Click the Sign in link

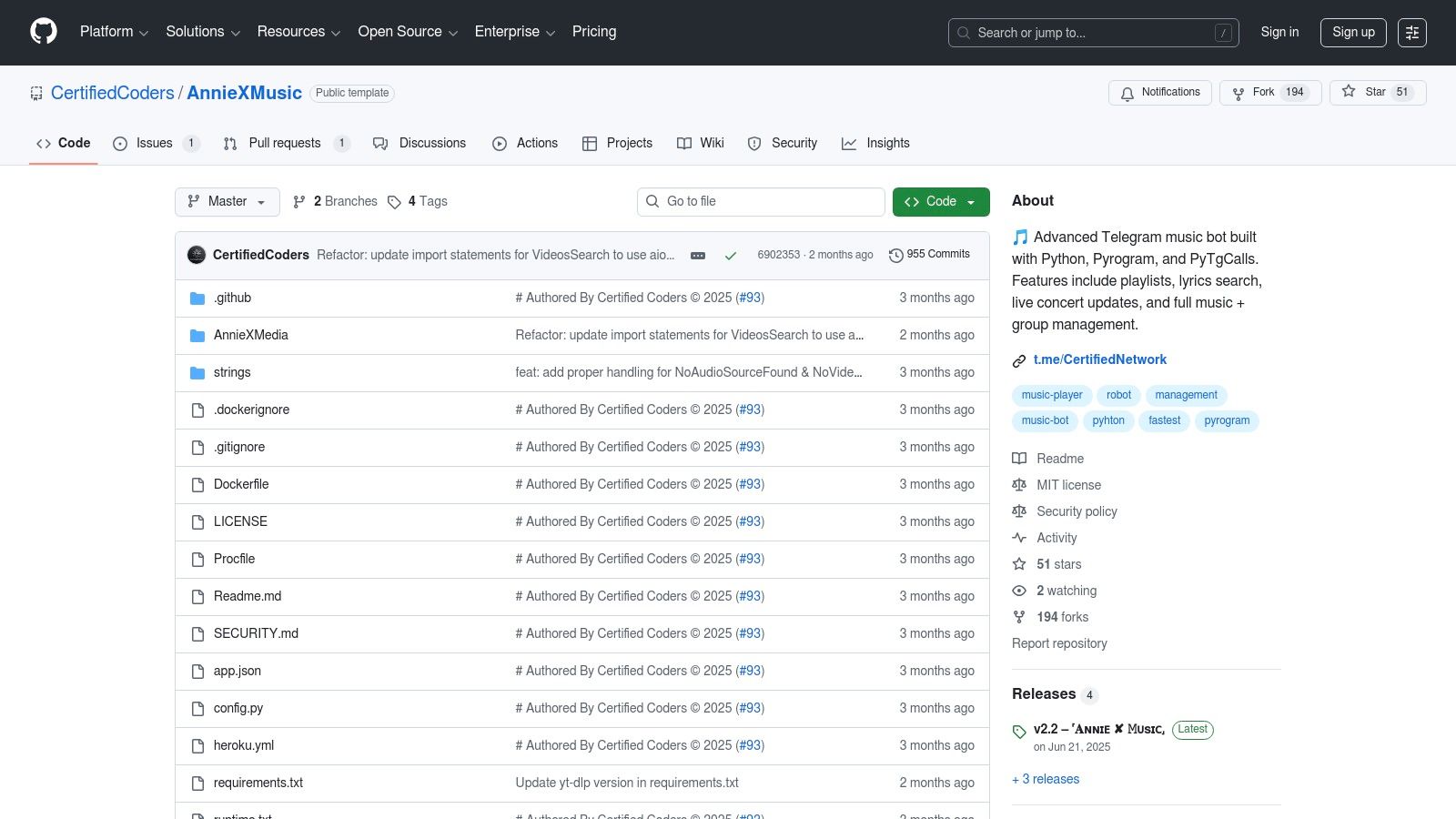point(1279,32)
